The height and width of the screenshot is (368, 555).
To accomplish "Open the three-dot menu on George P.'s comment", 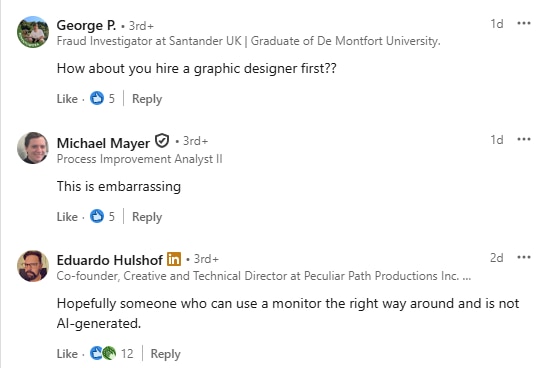I will pyautogui.click(x=523, y=23).
